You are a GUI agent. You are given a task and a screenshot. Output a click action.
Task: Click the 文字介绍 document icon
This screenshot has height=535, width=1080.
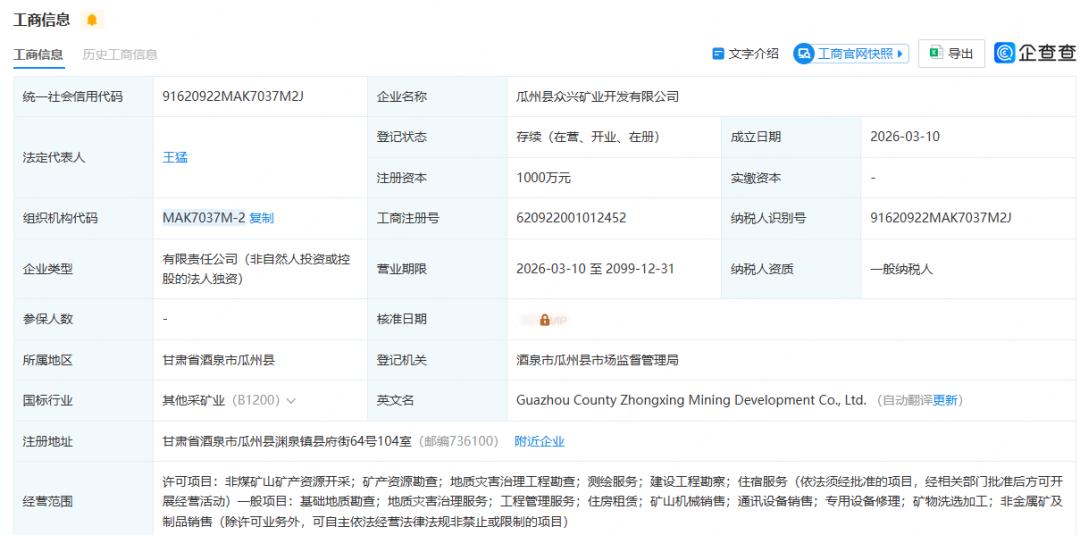tap(718, 54)
